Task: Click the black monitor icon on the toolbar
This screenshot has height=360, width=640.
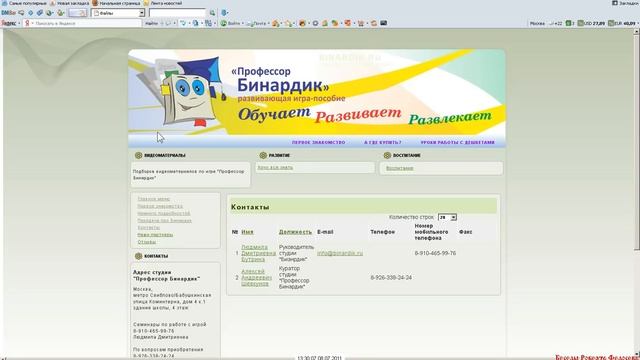Action: [383, 23]
